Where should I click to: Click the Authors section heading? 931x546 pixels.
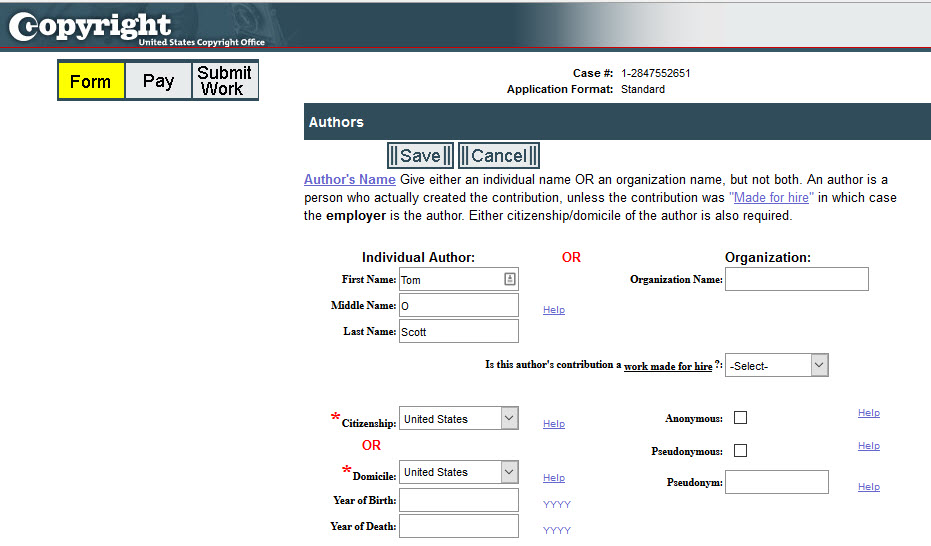coord(336,122)
